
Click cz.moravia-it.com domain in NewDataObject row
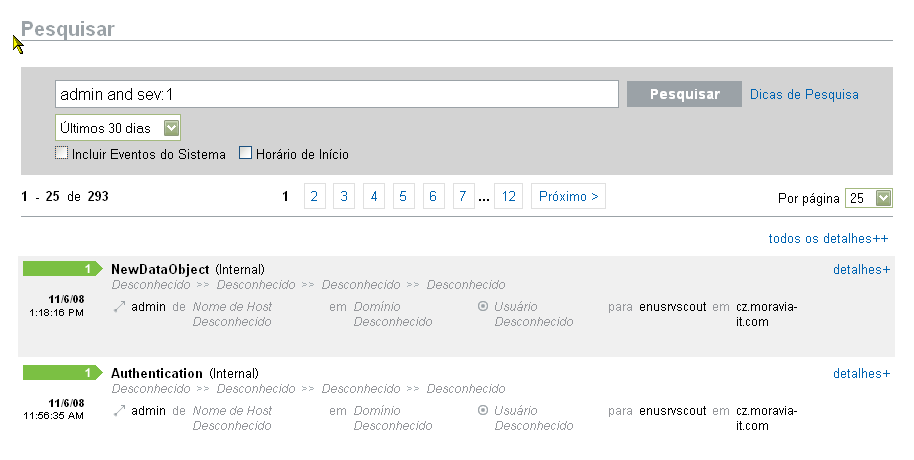coord(766,314)
